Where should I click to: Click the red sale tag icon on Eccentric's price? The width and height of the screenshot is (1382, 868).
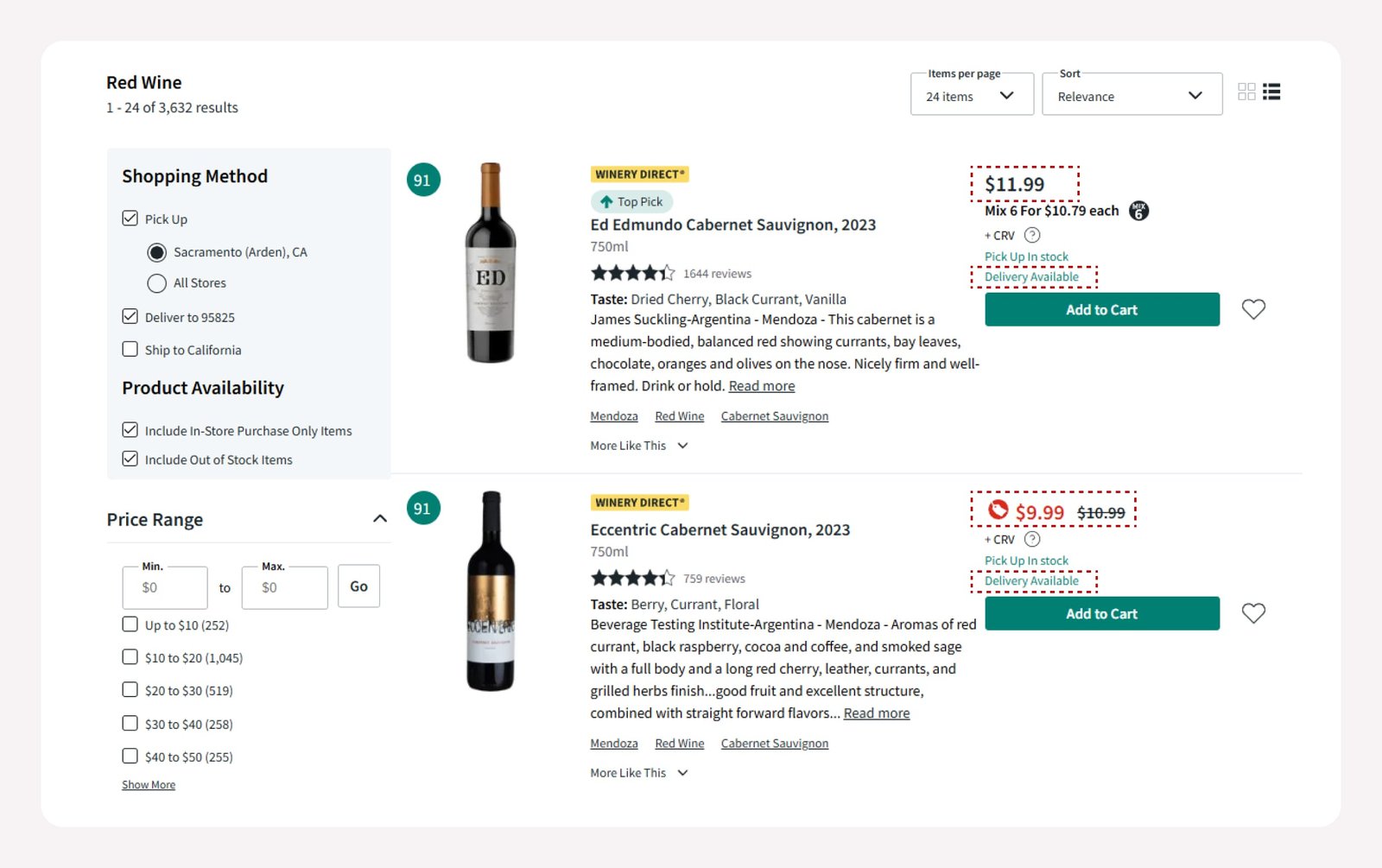(x=998, y=510)
